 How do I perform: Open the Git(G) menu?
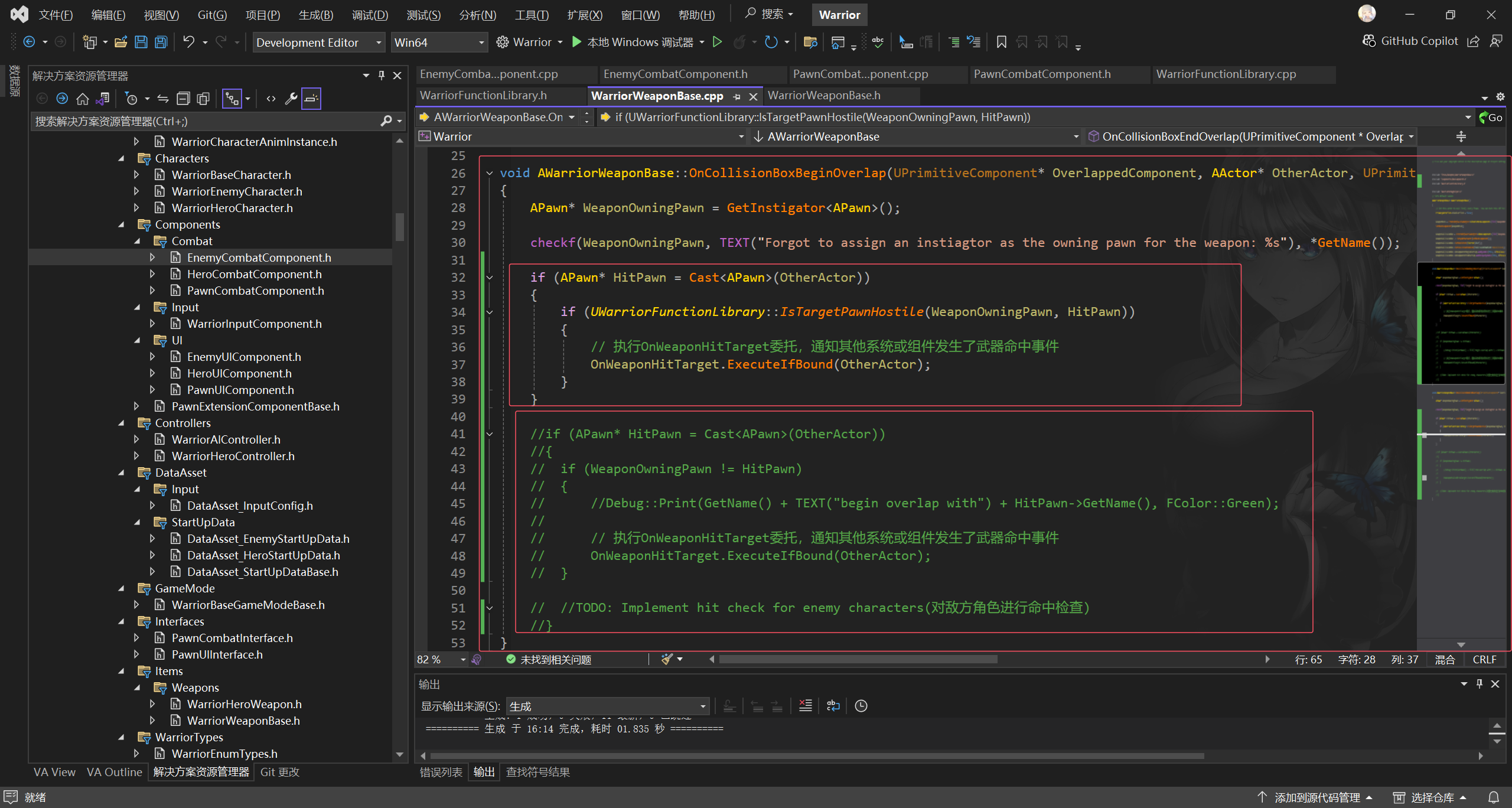(211, 15)
